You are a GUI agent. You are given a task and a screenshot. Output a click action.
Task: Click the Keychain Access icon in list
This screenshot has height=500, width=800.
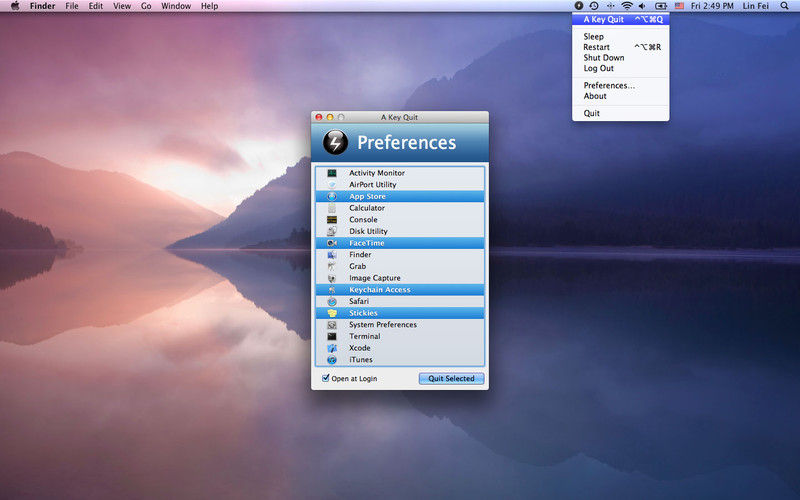[x=332, y=290]
